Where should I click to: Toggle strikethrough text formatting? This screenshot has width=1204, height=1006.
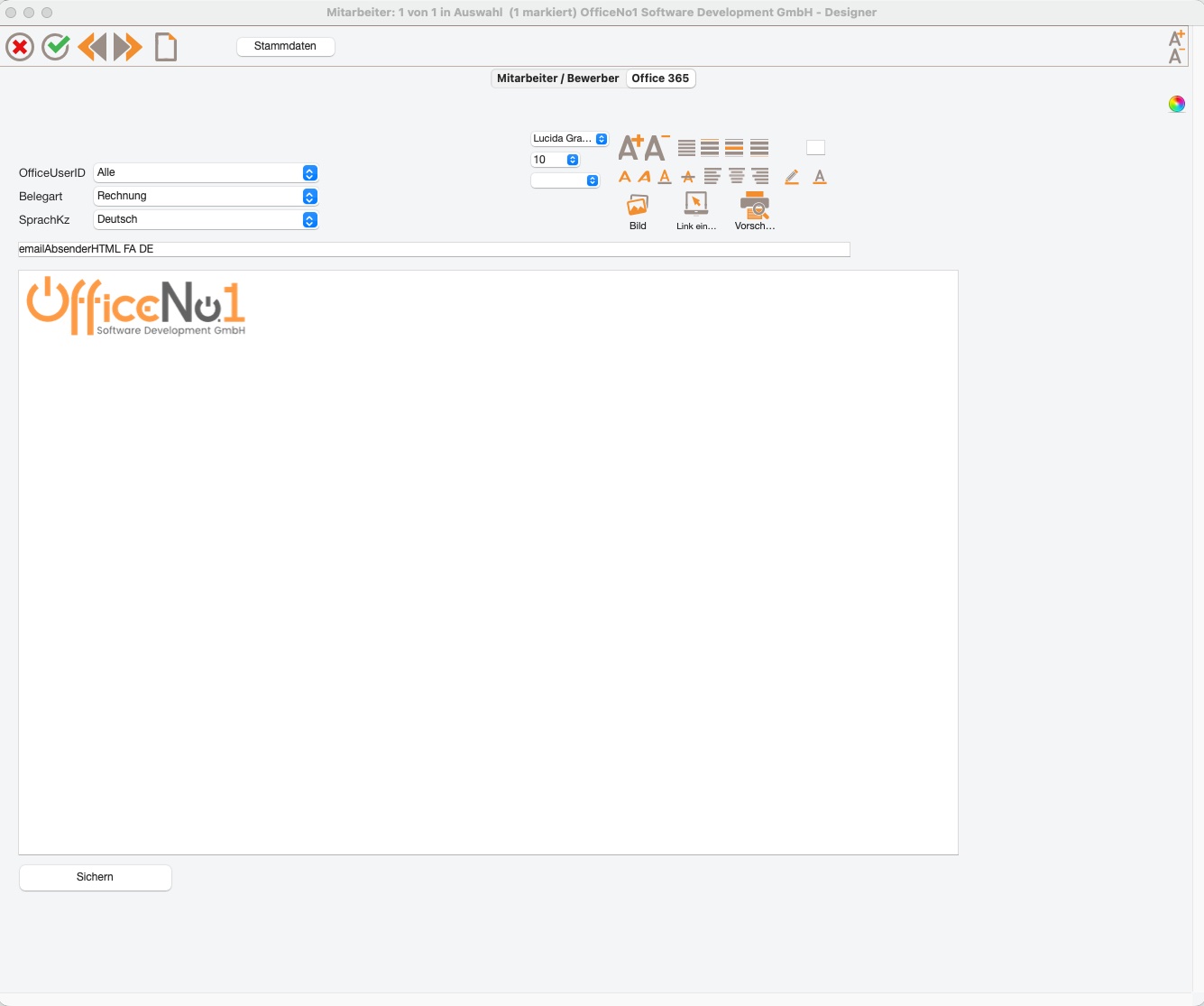[688, 177]
